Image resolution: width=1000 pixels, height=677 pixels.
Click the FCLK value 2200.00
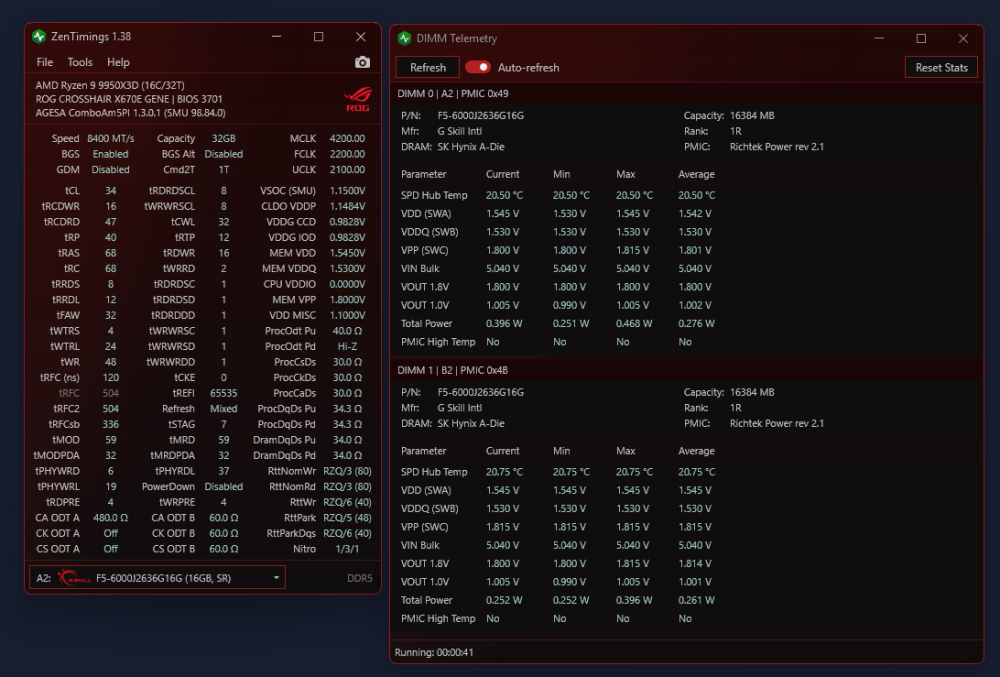pos(347,154)
